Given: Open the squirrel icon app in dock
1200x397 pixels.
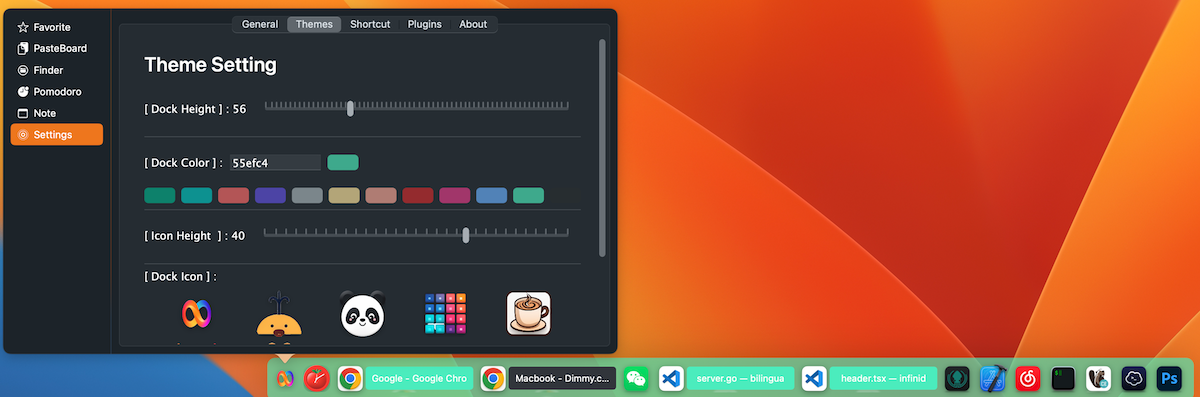Looking at the screenshot, I should coord(1098,379).
